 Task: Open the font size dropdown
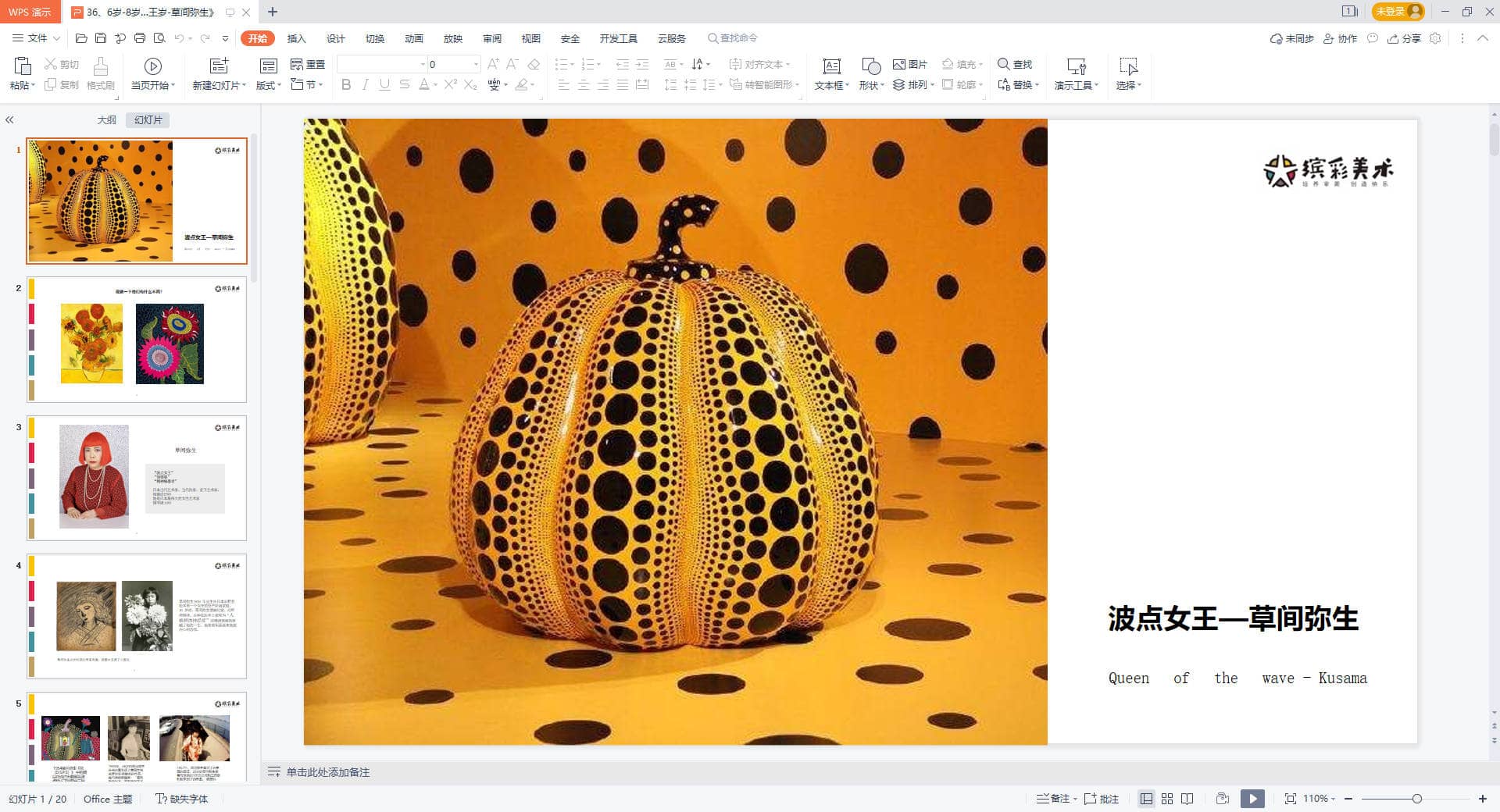click(x=476, y=64)
